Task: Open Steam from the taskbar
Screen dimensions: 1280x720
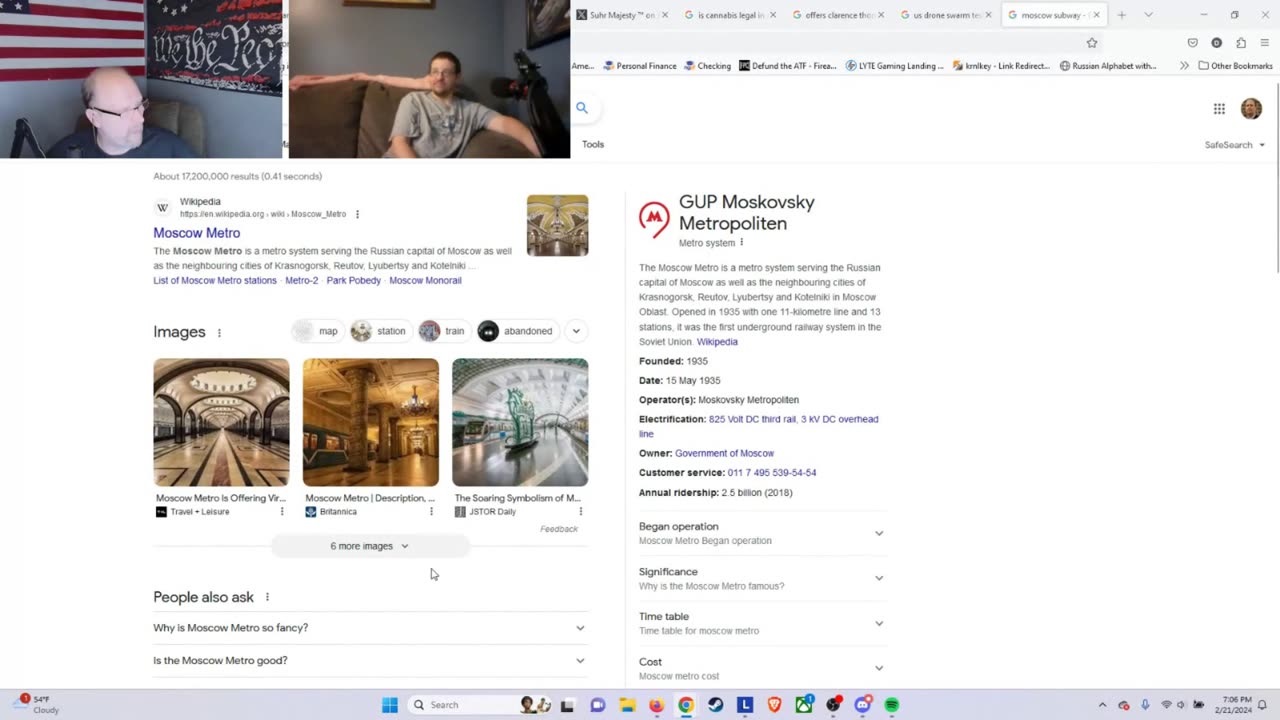Action: tap(716, 705)
